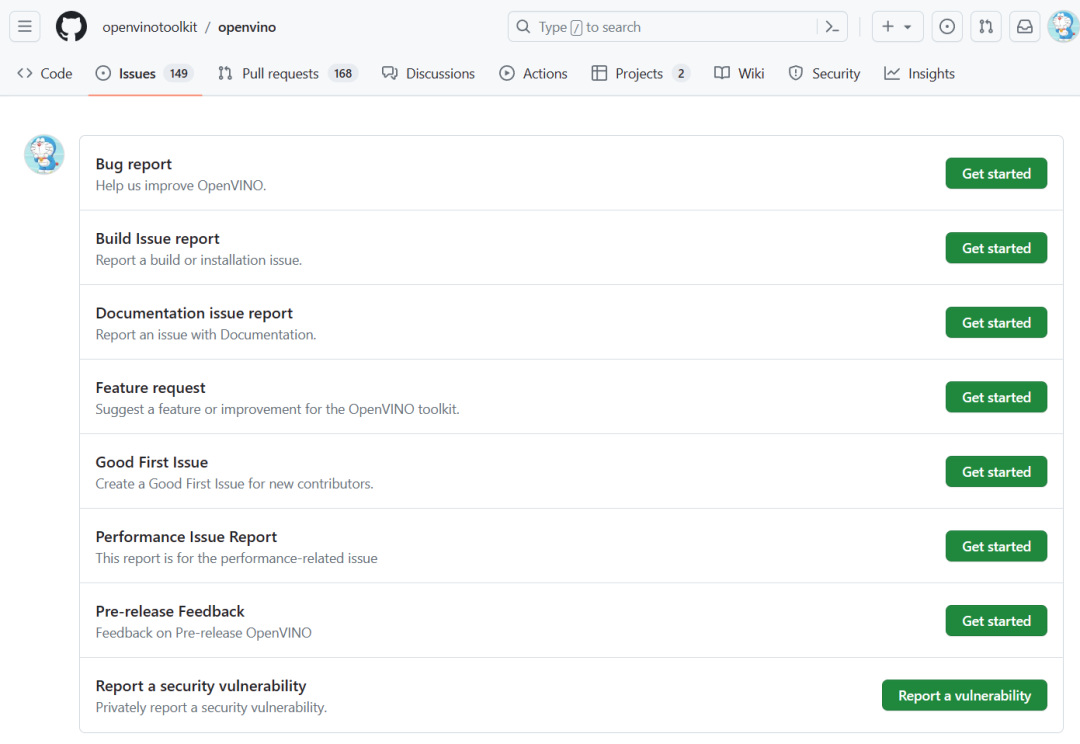Click 'Feedback on Pre-release OpenVINO' text
This screenshot has width=1080, height=744.
point(203,632)
